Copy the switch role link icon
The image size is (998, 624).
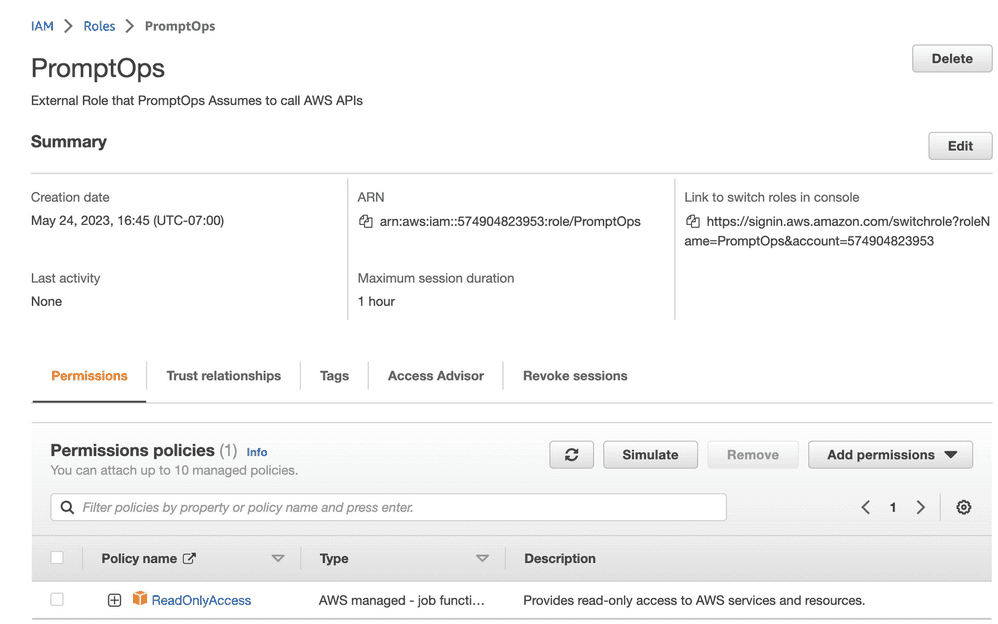coord(692,222)
